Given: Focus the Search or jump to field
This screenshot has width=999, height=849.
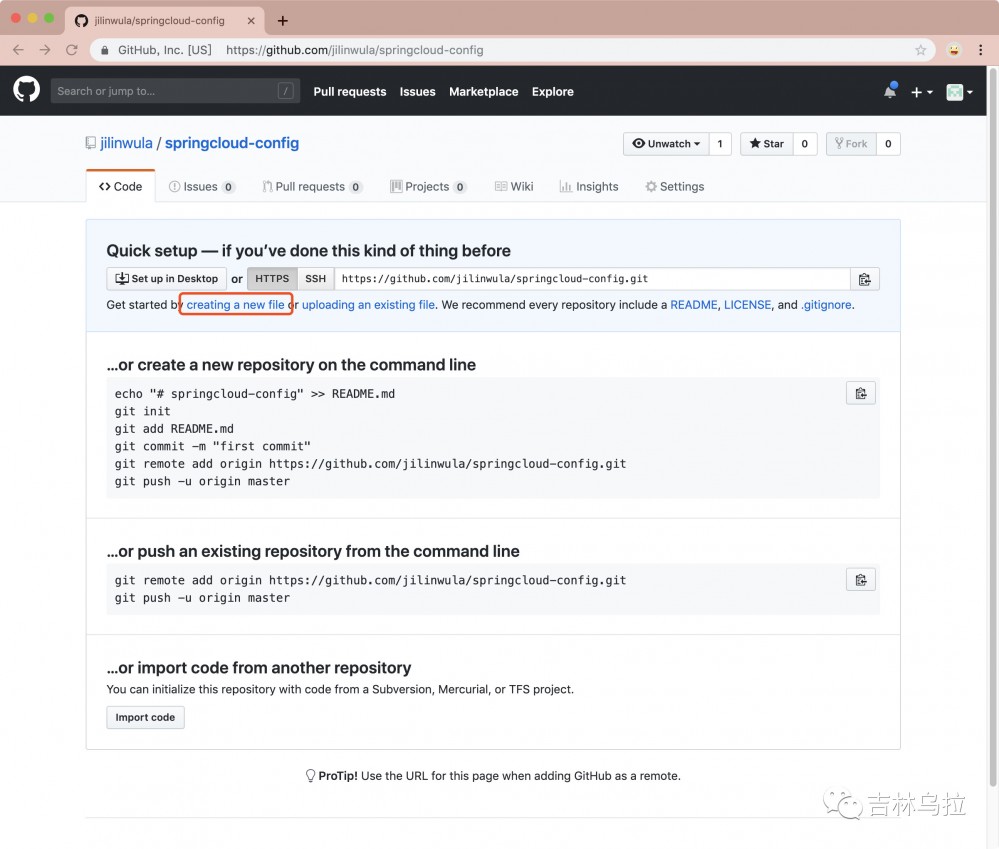Looking at the screenshot, I should tap(175, 91).
